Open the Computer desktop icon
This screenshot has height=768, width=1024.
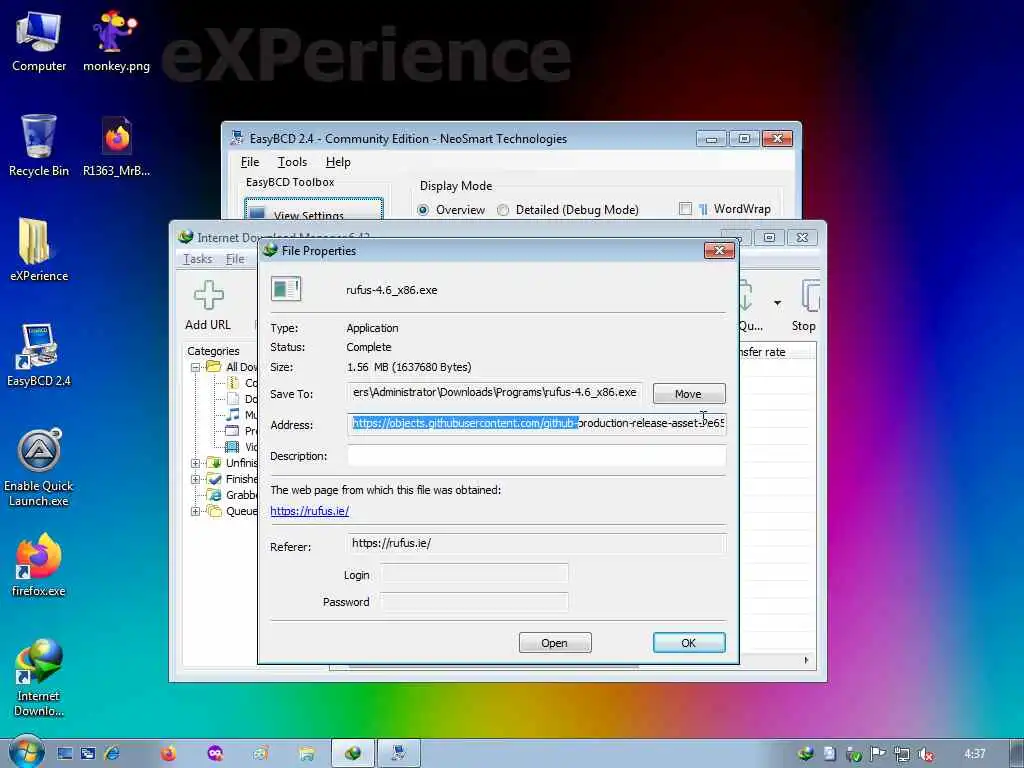click(39, 42)
